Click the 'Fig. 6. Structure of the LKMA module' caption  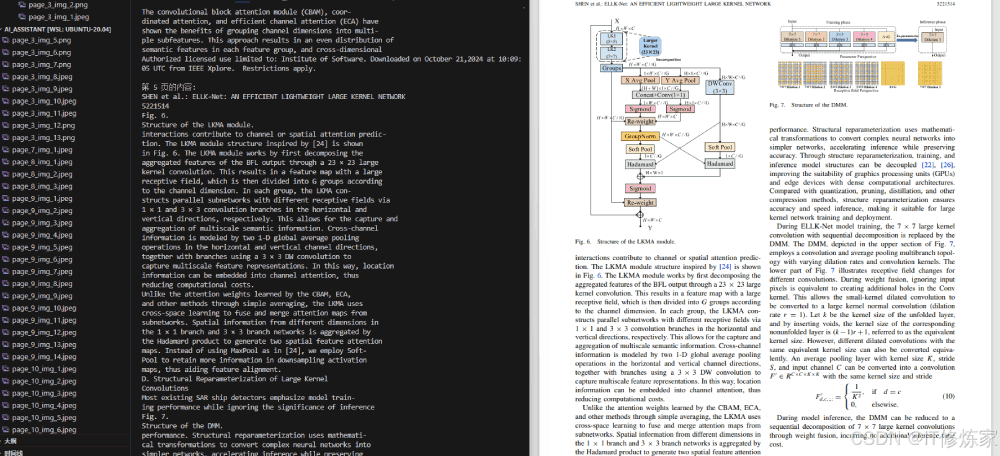point(625,242)
